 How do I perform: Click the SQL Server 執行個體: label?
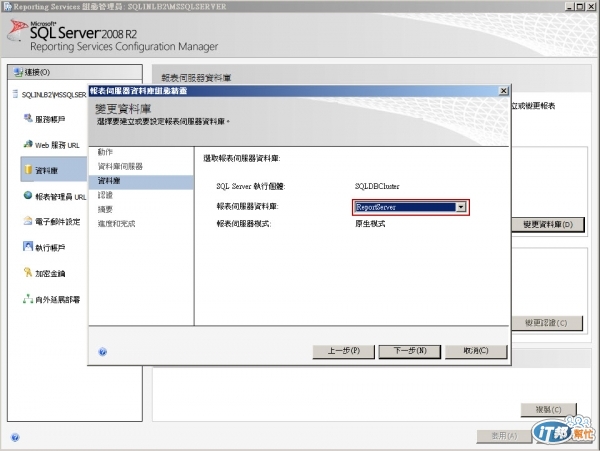(x=251, y=186)
